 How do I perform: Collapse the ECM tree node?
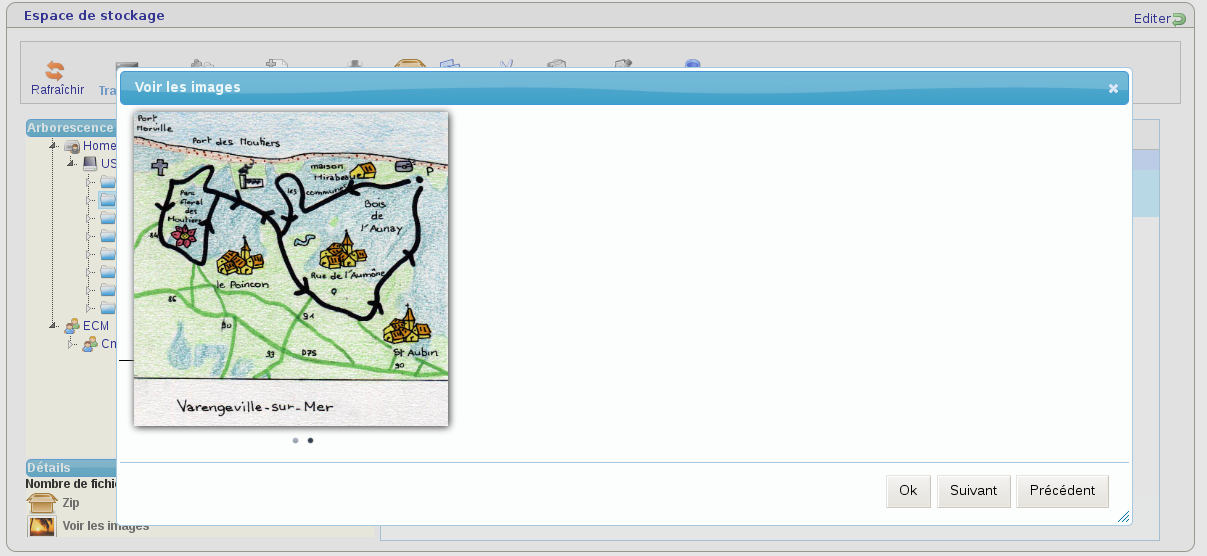(53, 326)
